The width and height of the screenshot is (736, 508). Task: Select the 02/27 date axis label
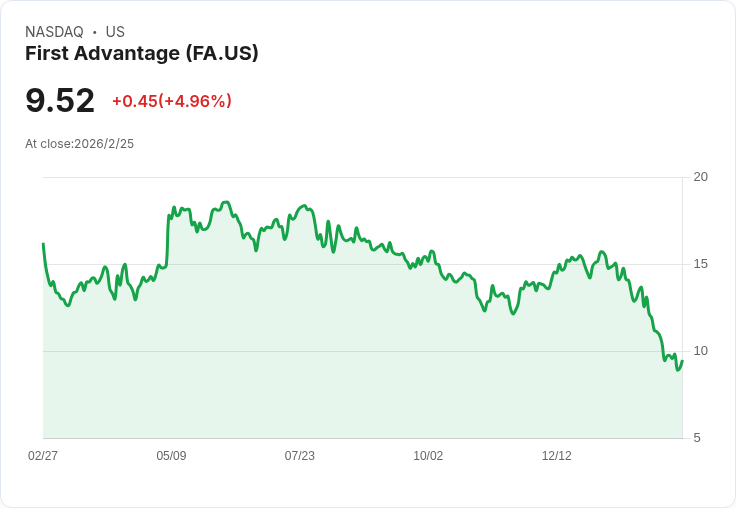[x=43, y=455]
